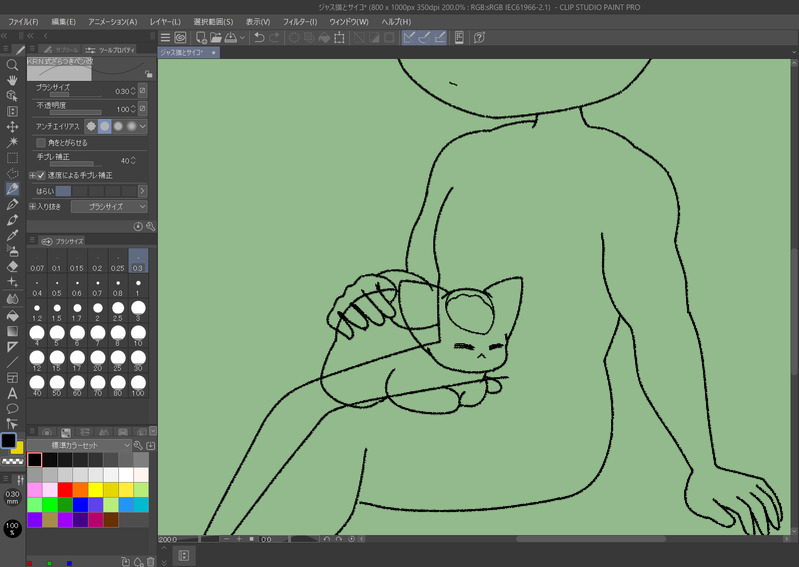Select the transparent color checker swatch
The width and height of the screenshot is (799, 567).
pos(13,461)
